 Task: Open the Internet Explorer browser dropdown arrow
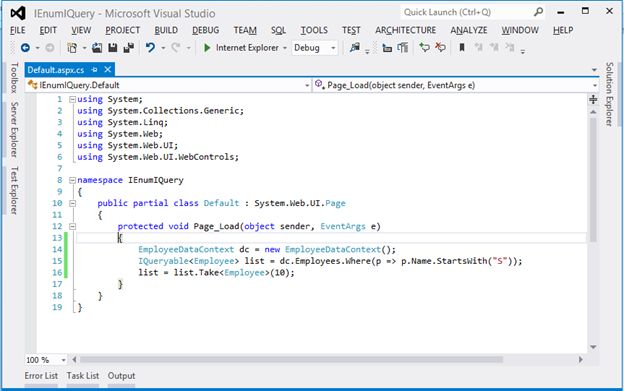pos(285,48)
